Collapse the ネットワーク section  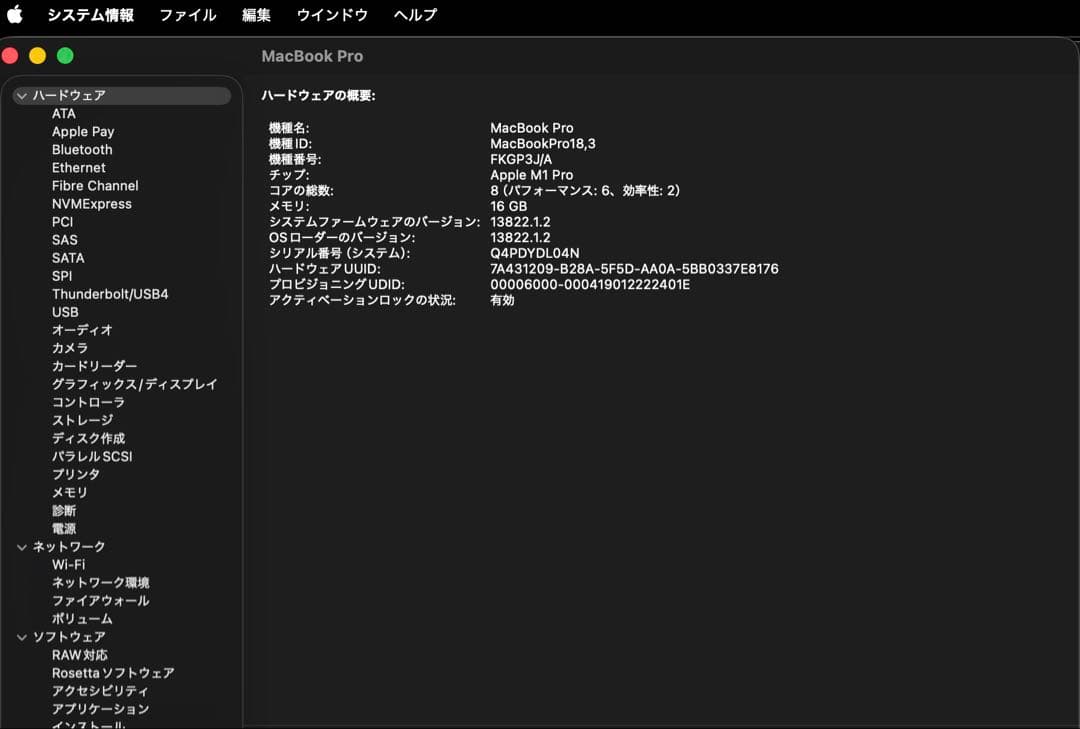pos(22,546)
